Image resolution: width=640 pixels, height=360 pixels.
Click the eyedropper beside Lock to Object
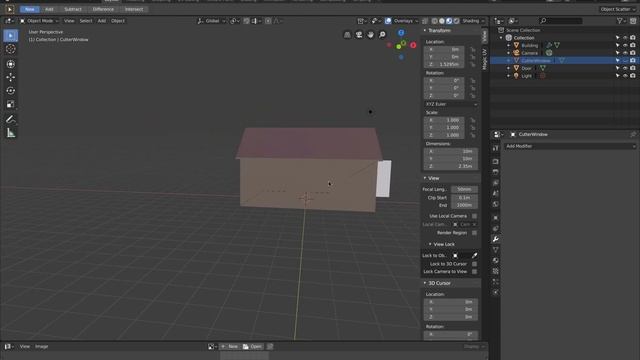click(x=474, y=256)
